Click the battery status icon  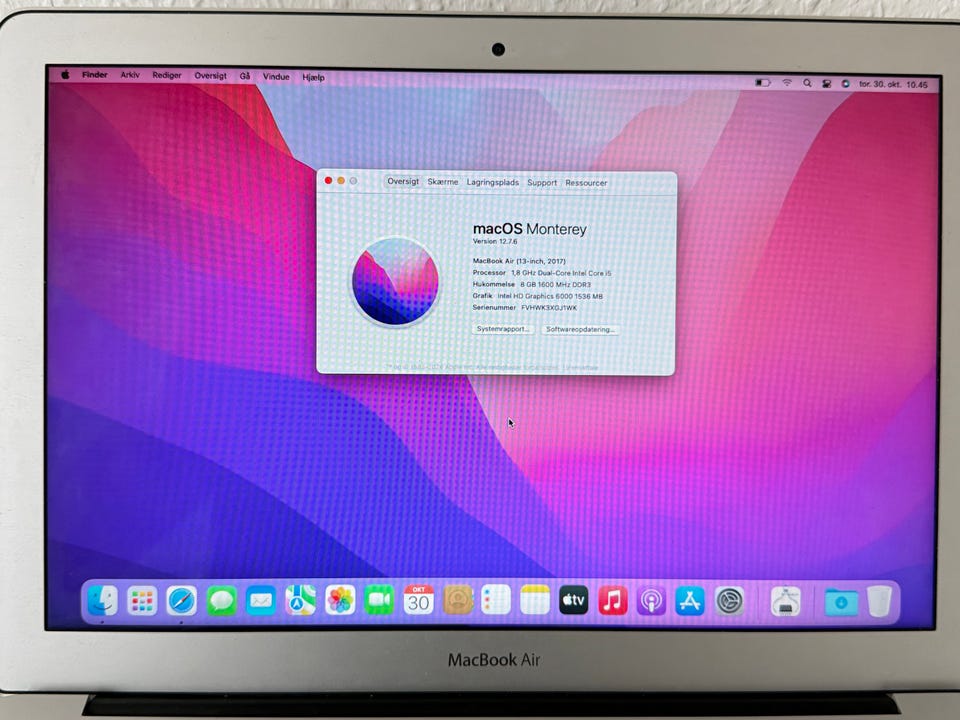[762, 83]
